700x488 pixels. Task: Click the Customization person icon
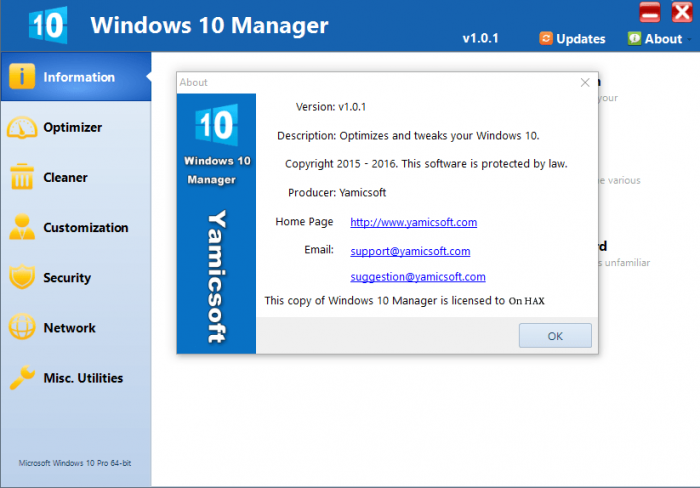21,227
